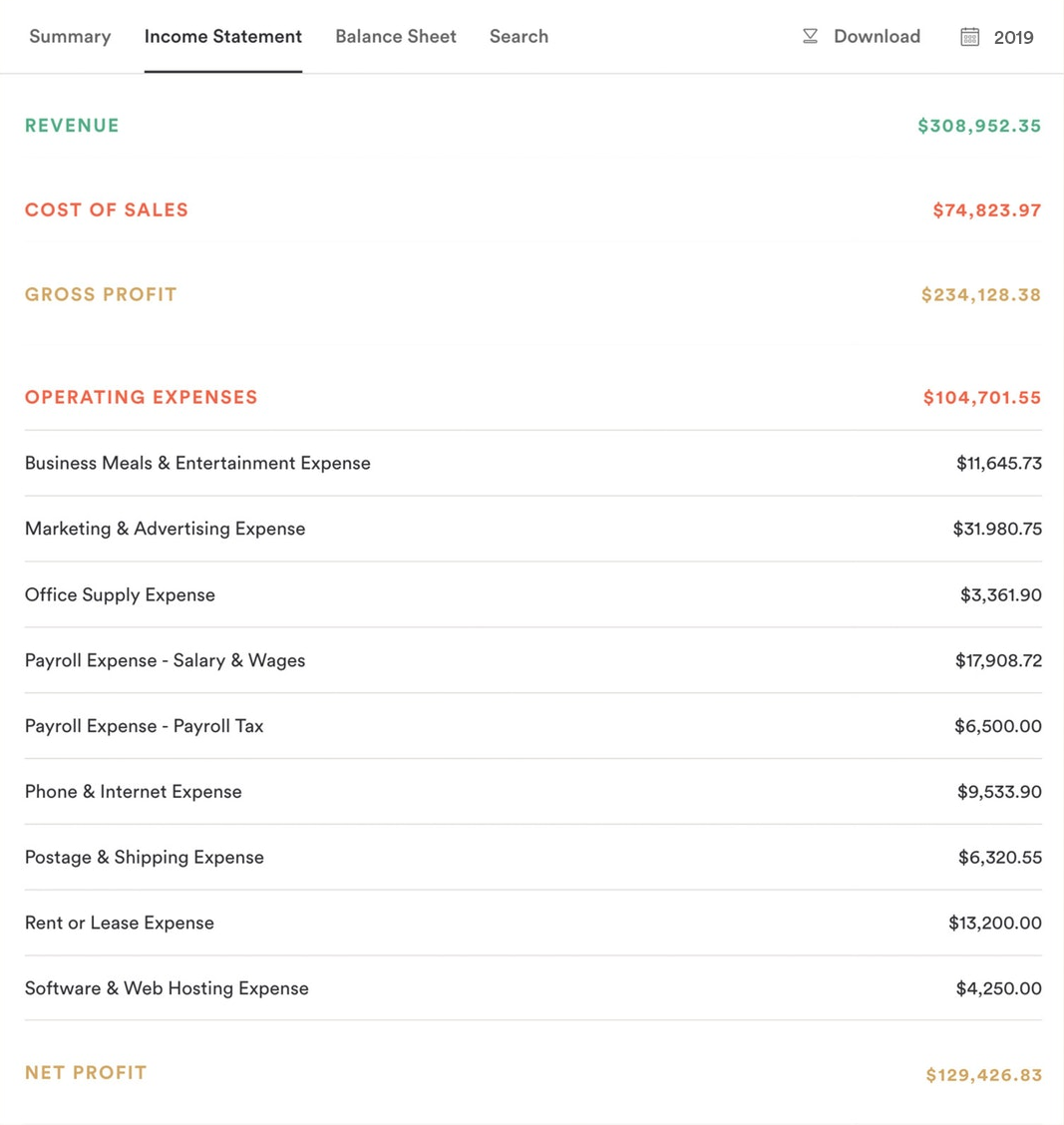This screenshot has height=1125, width=1064.
Task: Click the Rent or Lease Expense entry
Action: [119, 923]
